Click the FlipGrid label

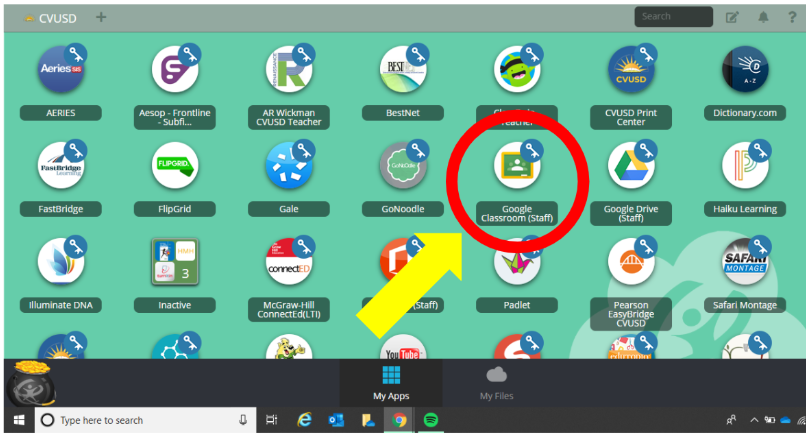[175, 209]
